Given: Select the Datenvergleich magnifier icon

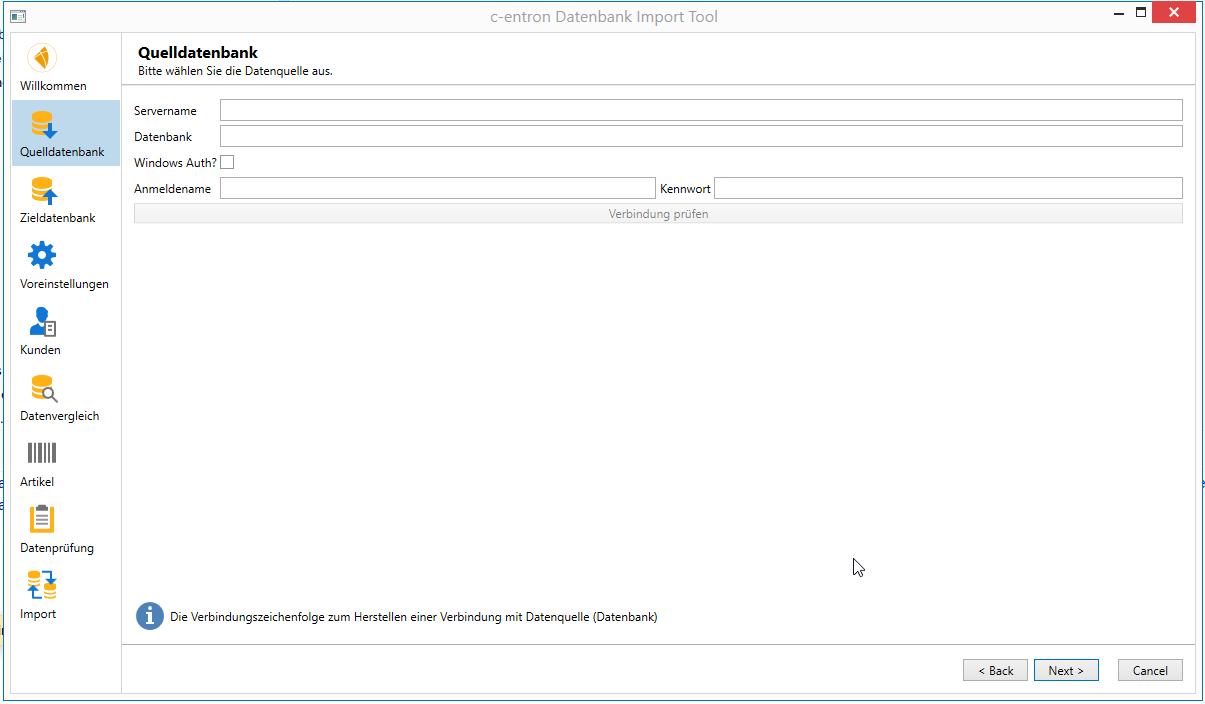Looking at the screenshot, I should pyautogui.click(x=43, y=388).
